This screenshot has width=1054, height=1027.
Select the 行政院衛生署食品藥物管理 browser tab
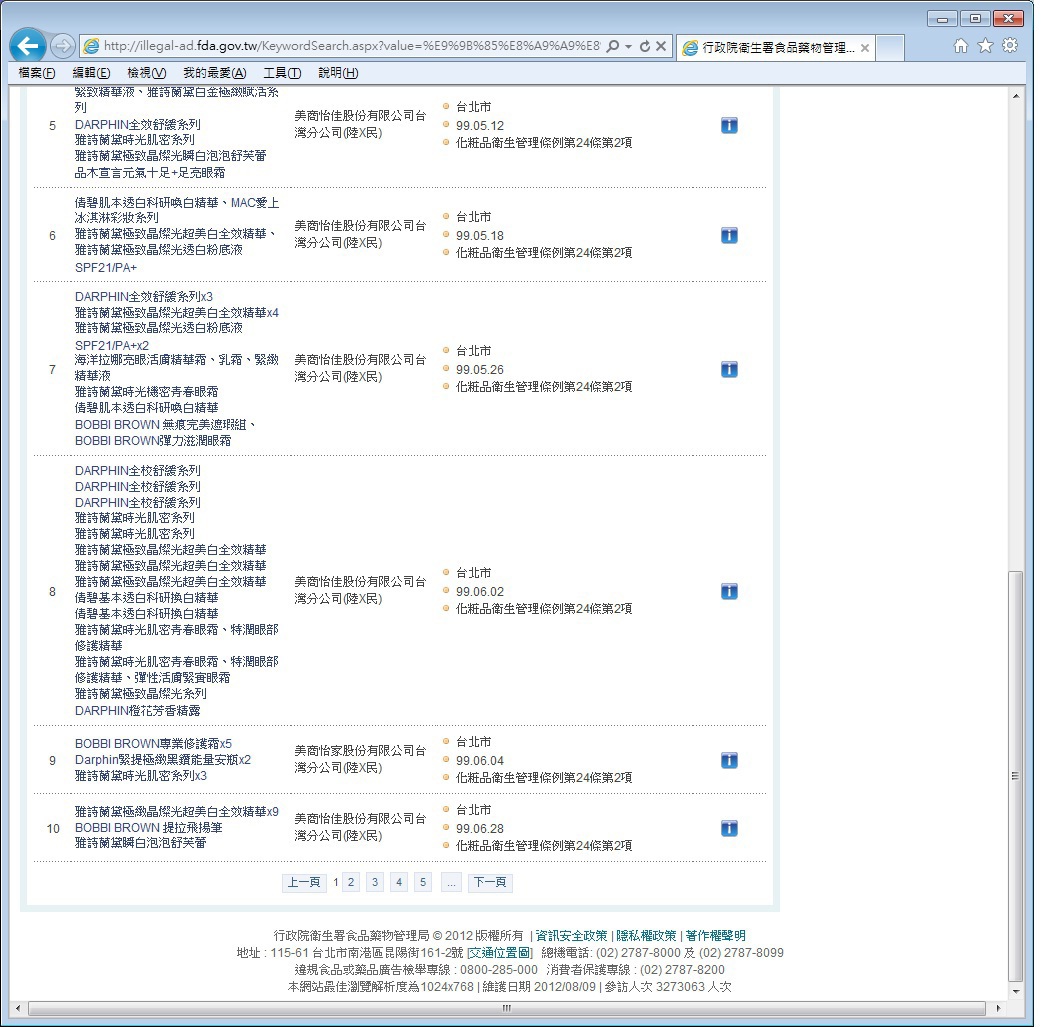point(776,48)
